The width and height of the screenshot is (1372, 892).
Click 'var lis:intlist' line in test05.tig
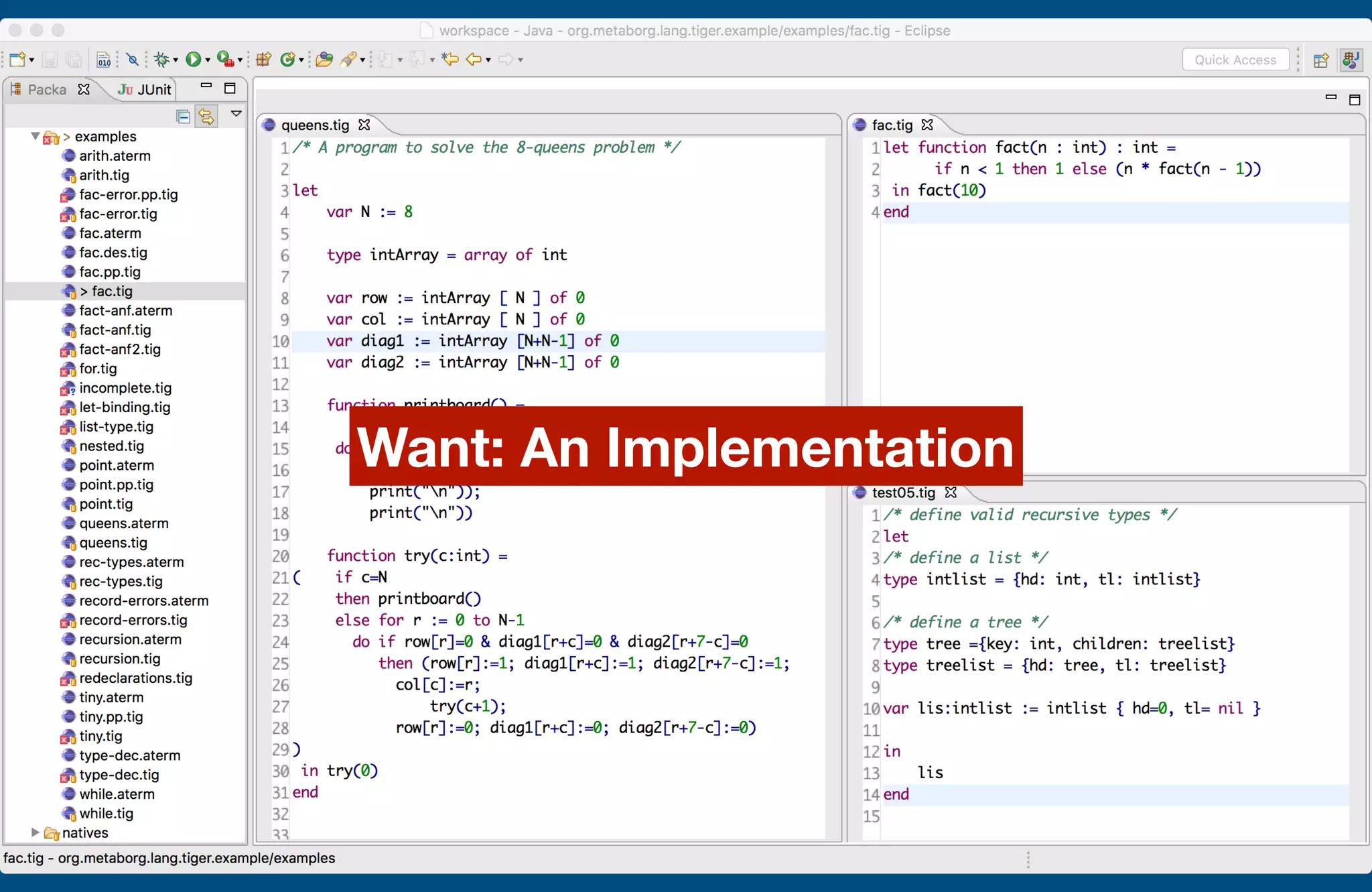tap(1072, 708)
